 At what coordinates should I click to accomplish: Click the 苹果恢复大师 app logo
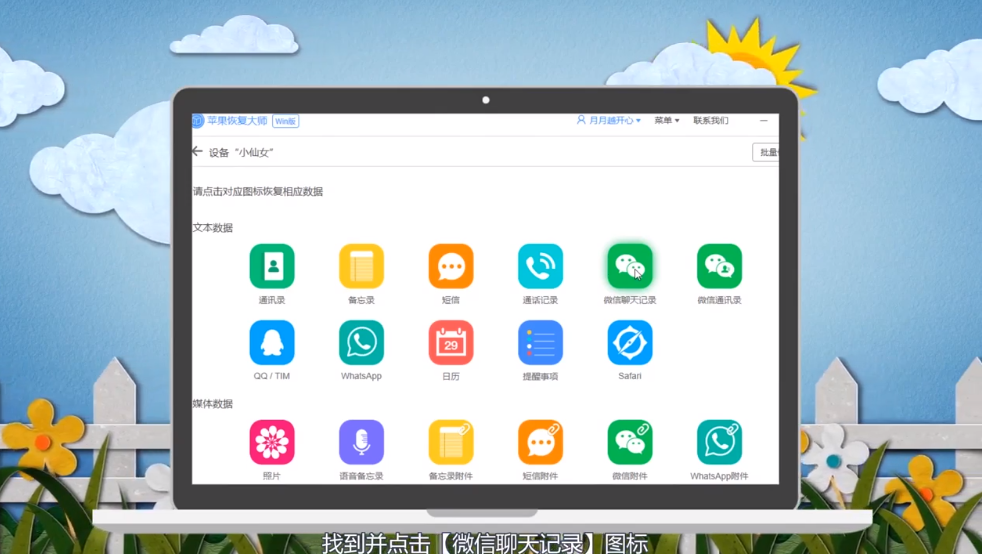(x=198, y=120)
